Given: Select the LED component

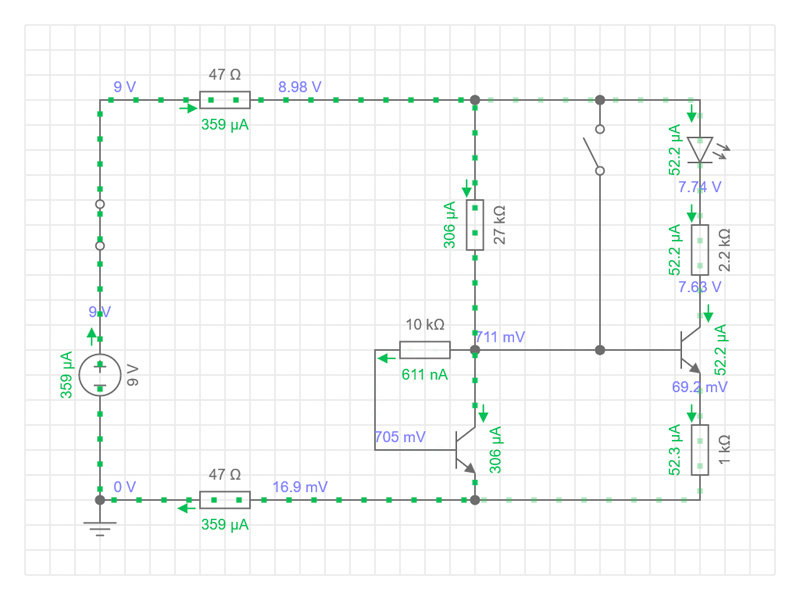Looking at the screenshot, I should (x=700, y=150).
